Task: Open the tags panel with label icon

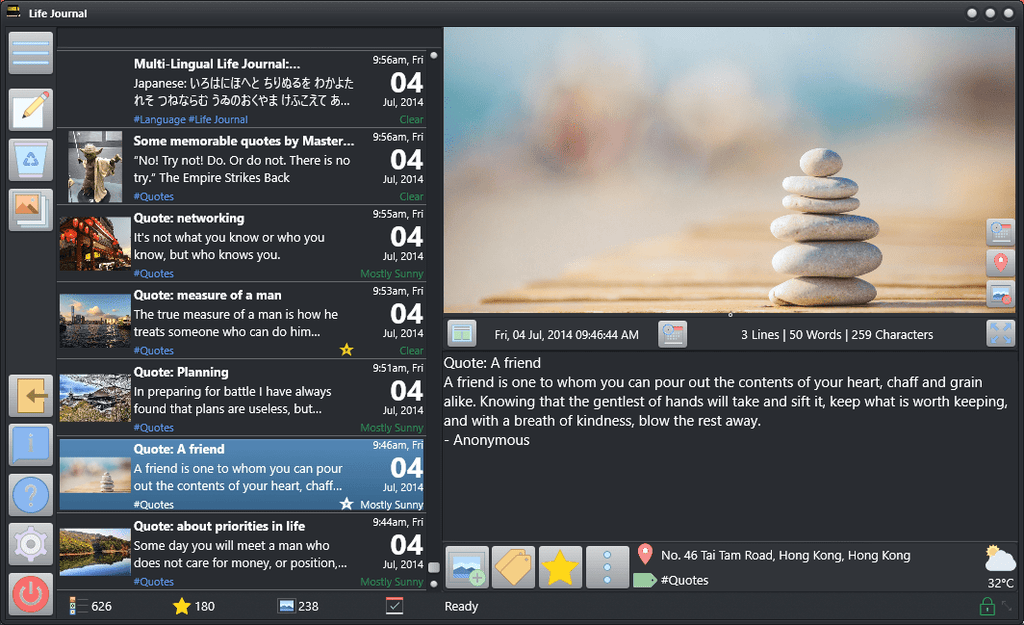Action: tap(513, 566)
